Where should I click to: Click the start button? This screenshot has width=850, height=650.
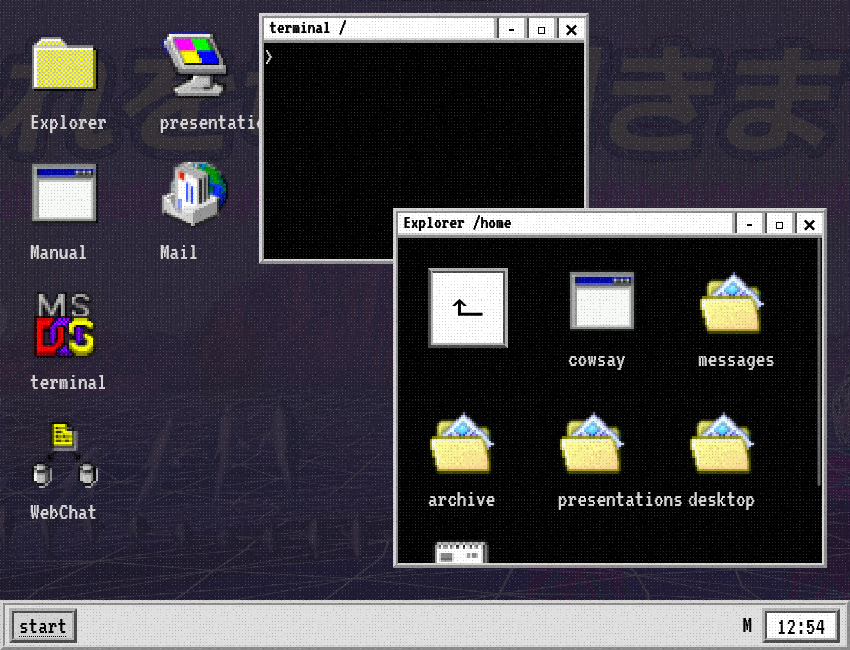[x=43, y=627]
